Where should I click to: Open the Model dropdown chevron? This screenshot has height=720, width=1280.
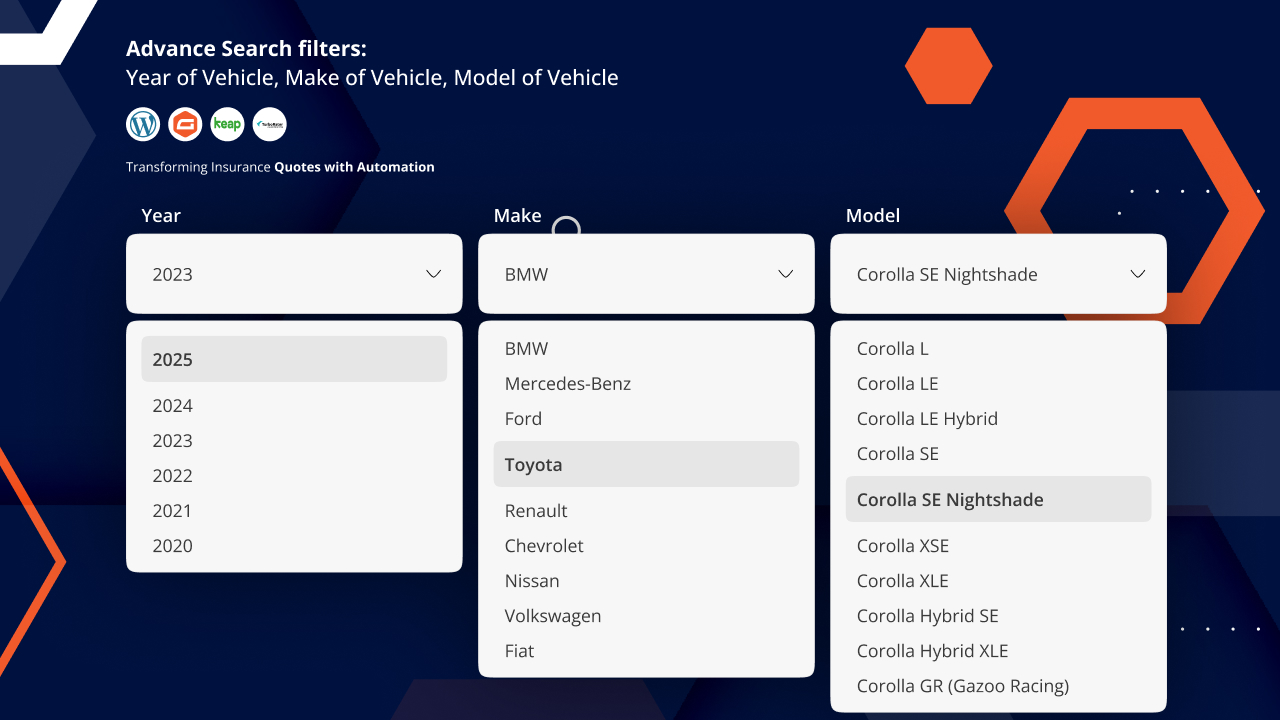tap(1138, 274)
